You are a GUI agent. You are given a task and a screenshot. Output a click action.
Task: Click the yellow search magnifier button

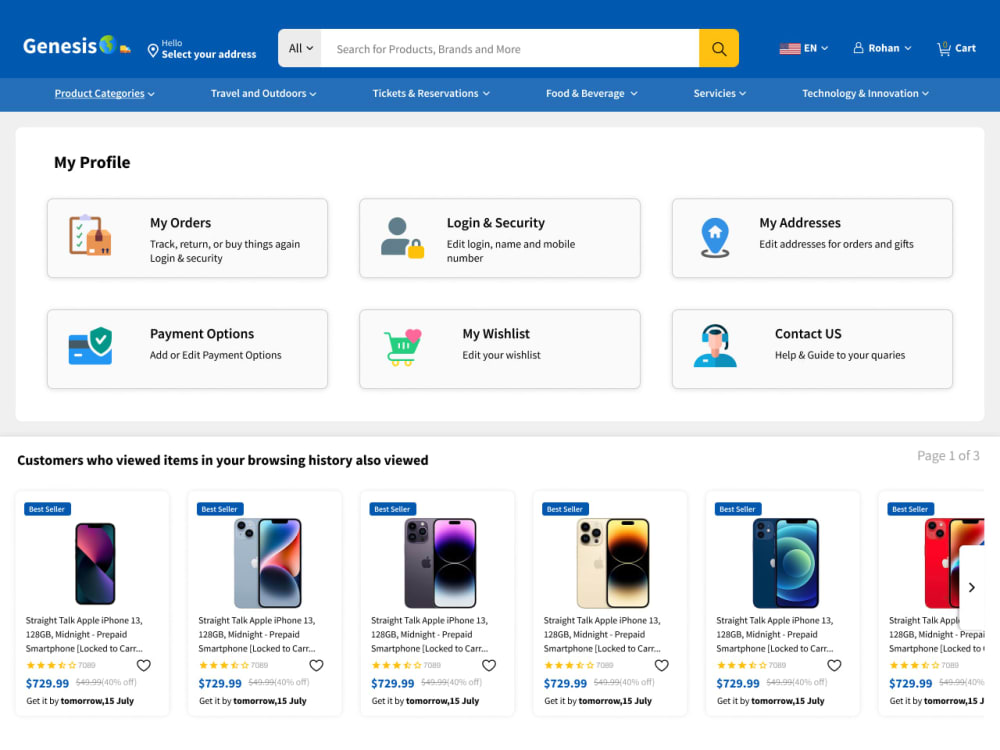coord(719,48)
